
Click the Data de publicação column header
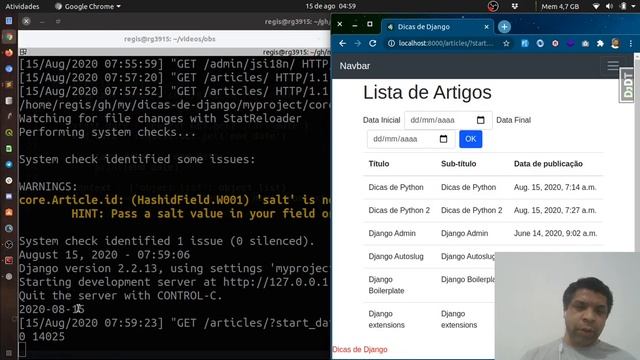(548, 164)
